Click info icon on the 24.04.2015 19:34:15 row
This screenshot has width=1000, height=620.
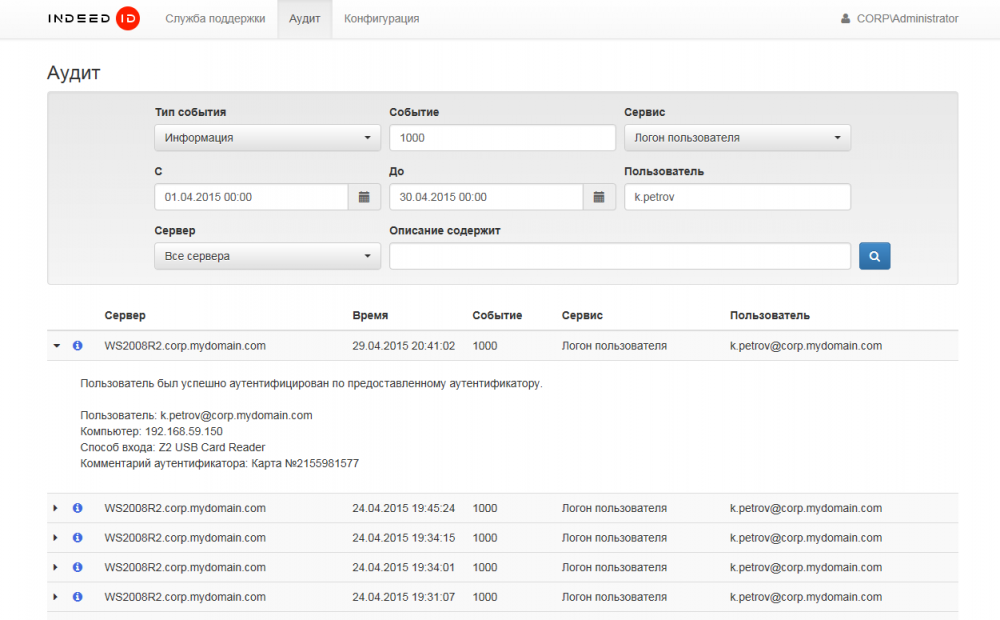[78, 538]
